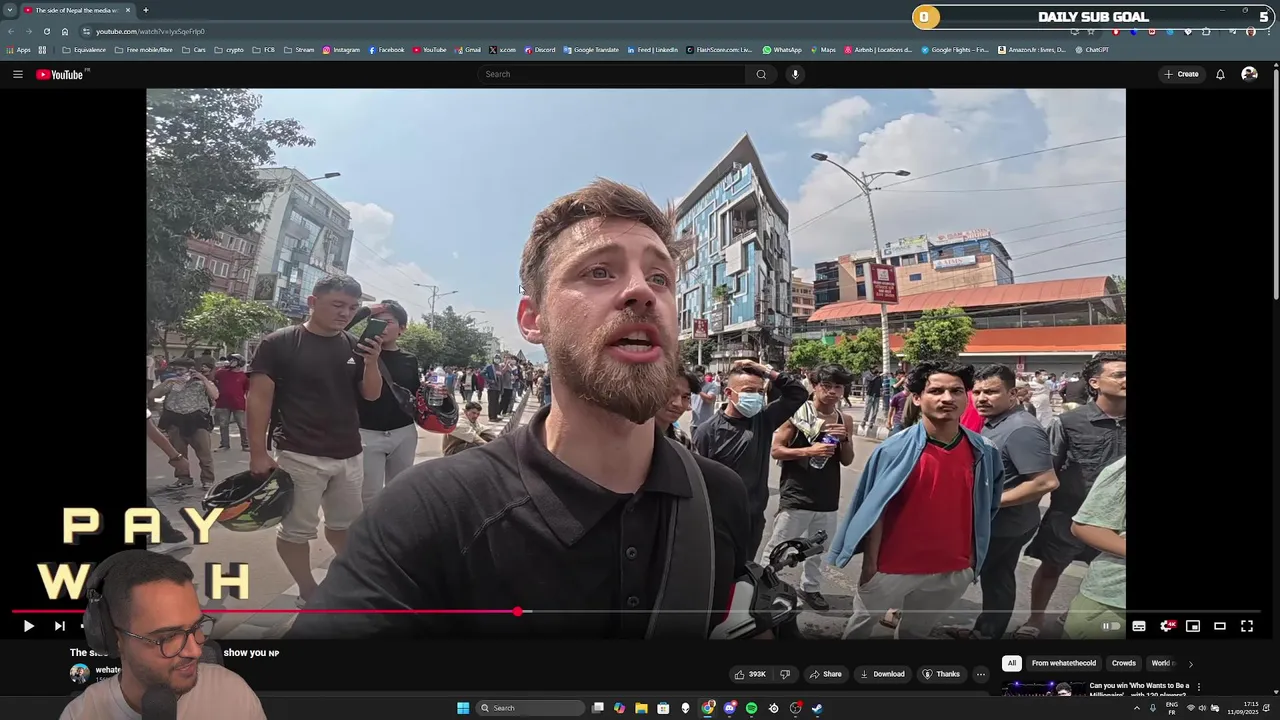
Task: Reload the page
Action: click(46, 31)
